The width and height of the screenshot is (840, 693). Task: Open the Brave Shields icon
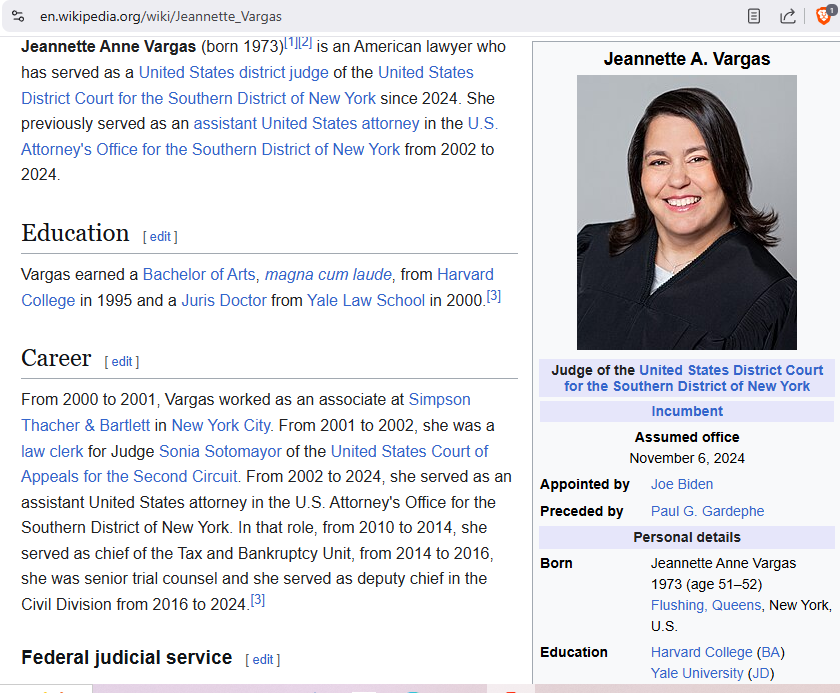(824, 16)
